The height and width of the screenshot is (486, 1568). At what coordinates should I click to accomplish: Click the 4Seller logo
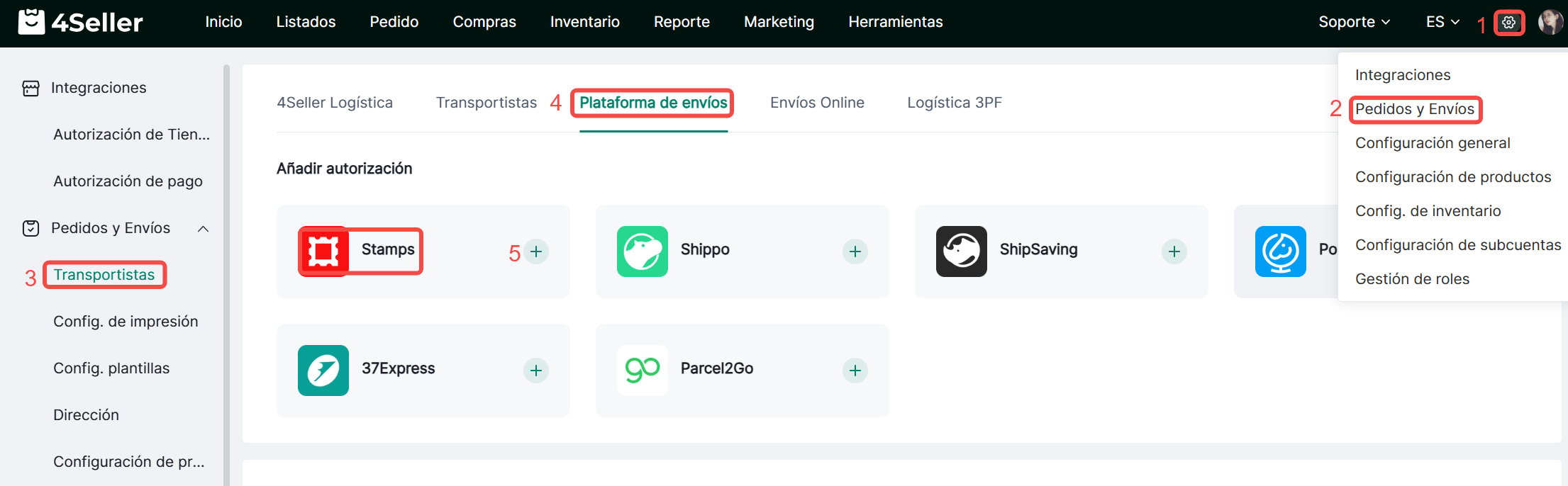pos(80,23)
